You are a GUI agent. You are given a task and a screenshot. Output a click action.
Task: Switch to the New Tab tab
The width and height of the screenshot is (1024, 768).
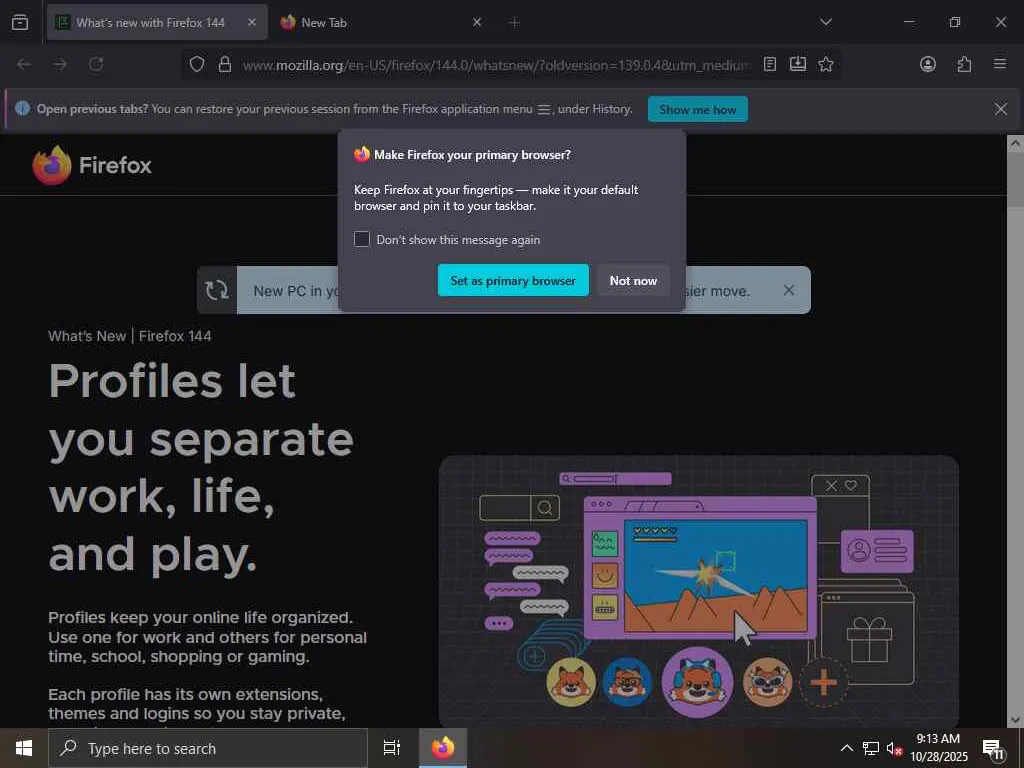[x=382, y=22]
